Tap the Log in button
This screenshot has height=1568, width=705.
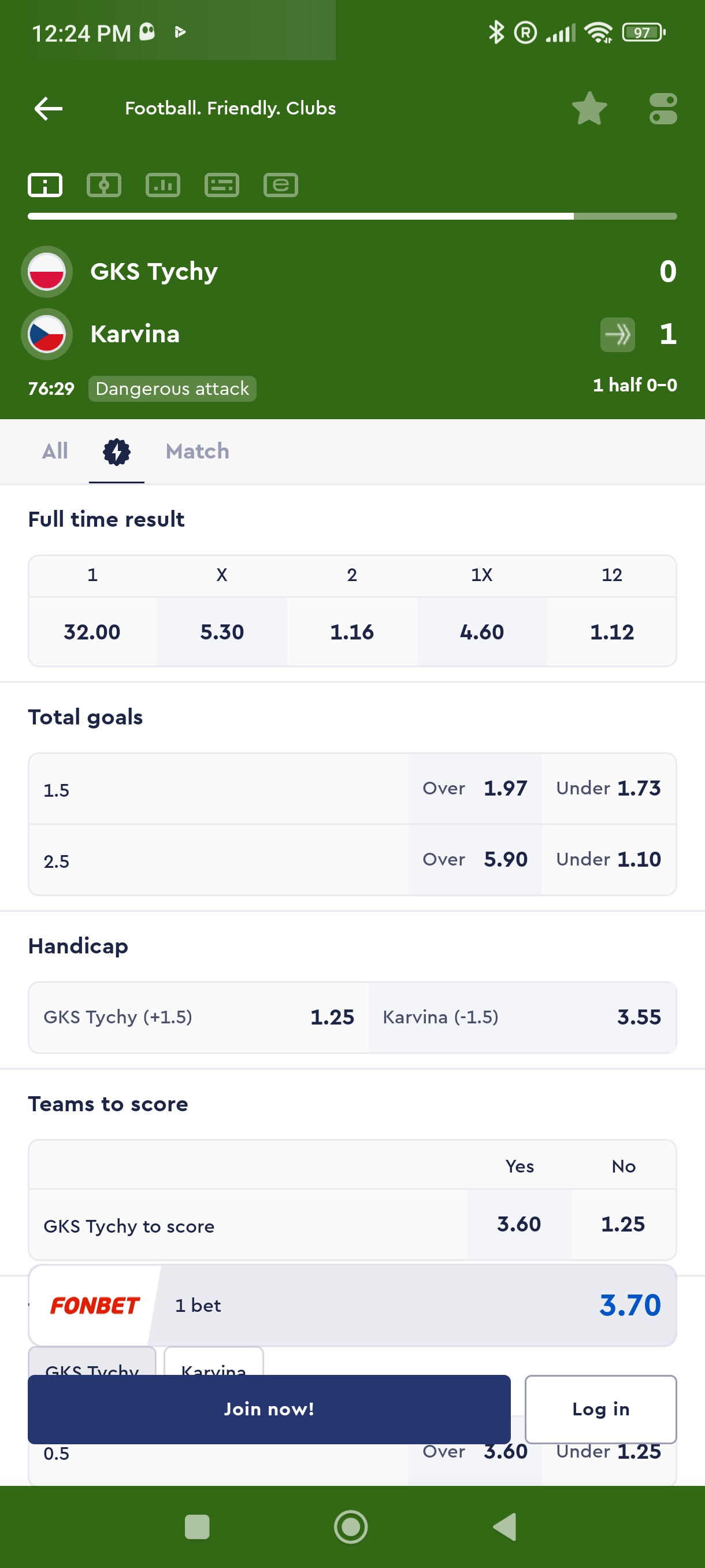(x=600, y=1408)
